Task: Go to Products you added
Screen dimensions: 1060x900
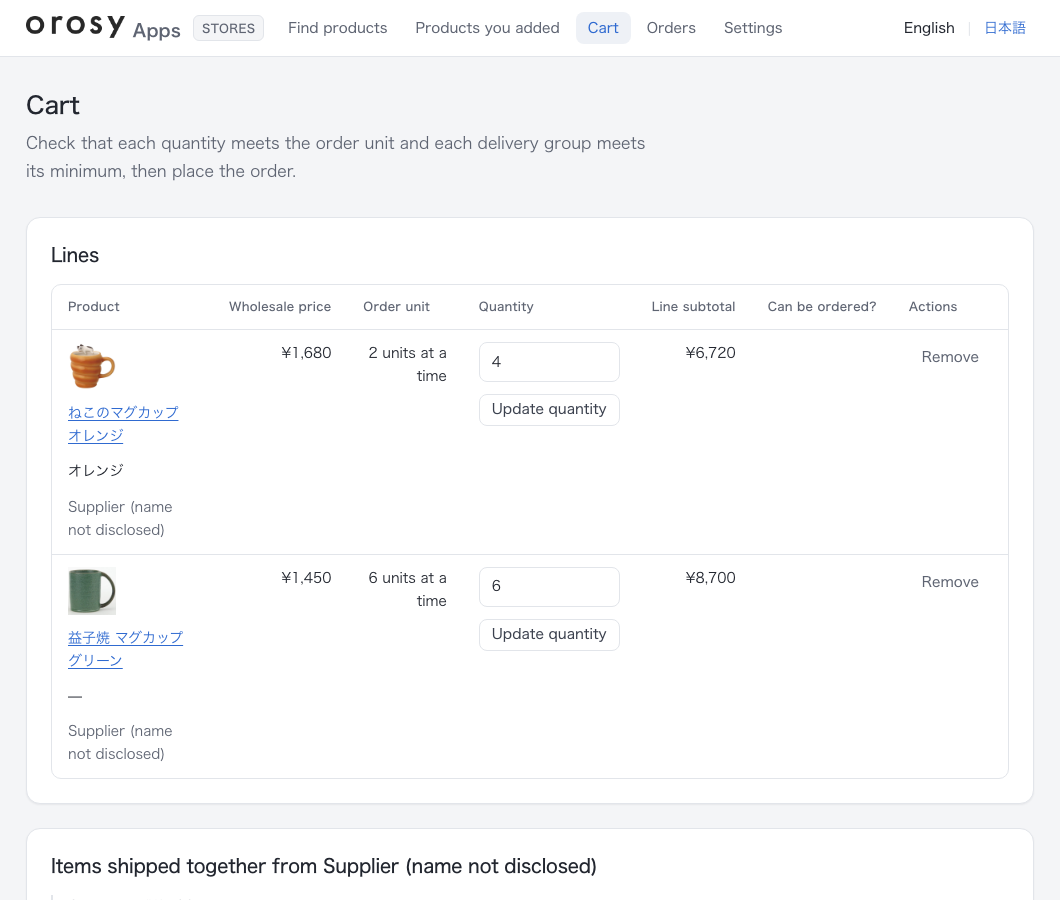Action: (x=487, y=28)
